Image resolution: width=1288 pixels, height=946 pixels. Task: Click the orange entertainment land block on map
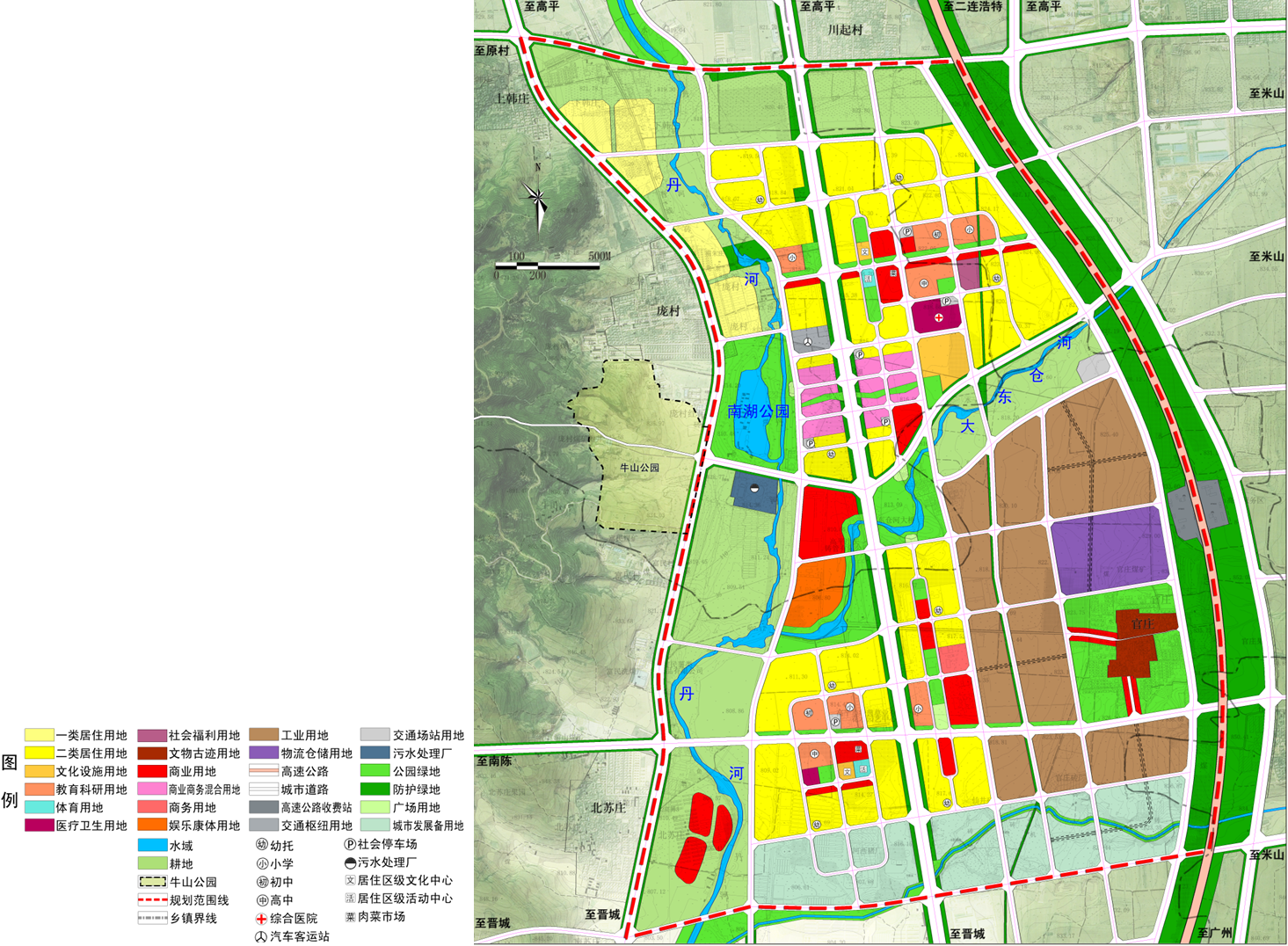click(816, 593)
